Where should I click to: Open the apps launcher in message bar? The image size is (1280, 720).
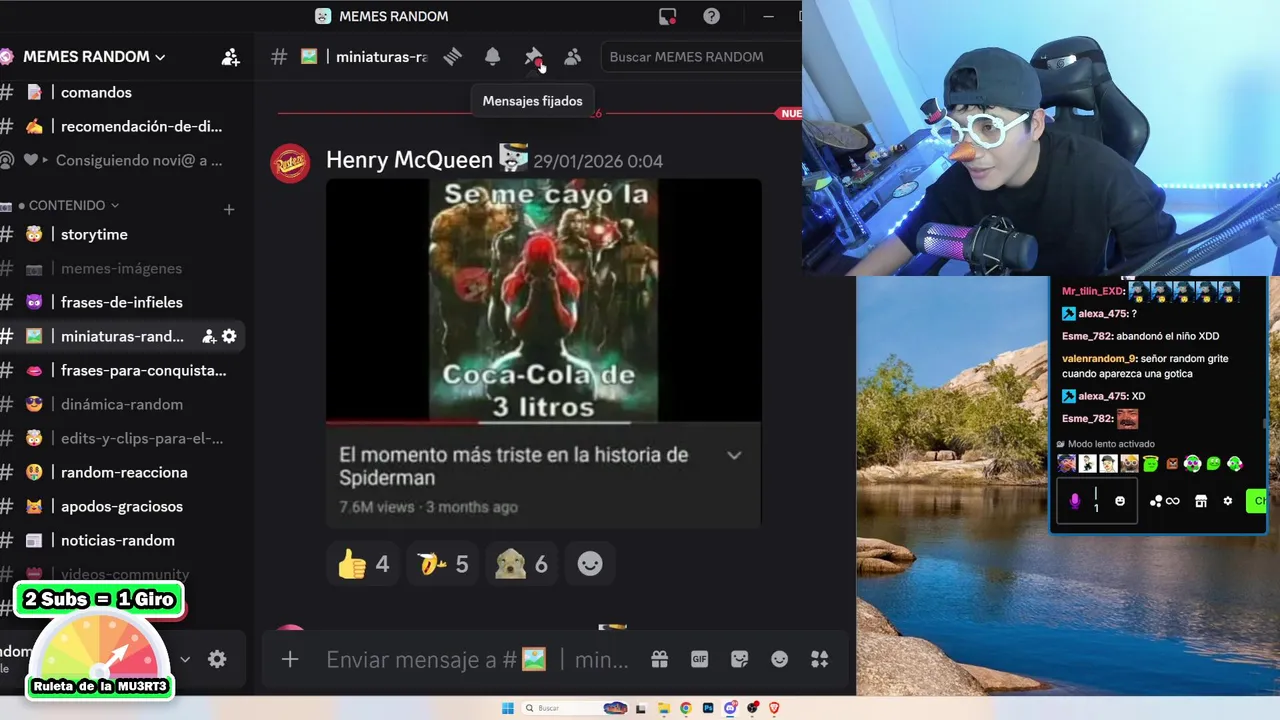click(819, 659)
